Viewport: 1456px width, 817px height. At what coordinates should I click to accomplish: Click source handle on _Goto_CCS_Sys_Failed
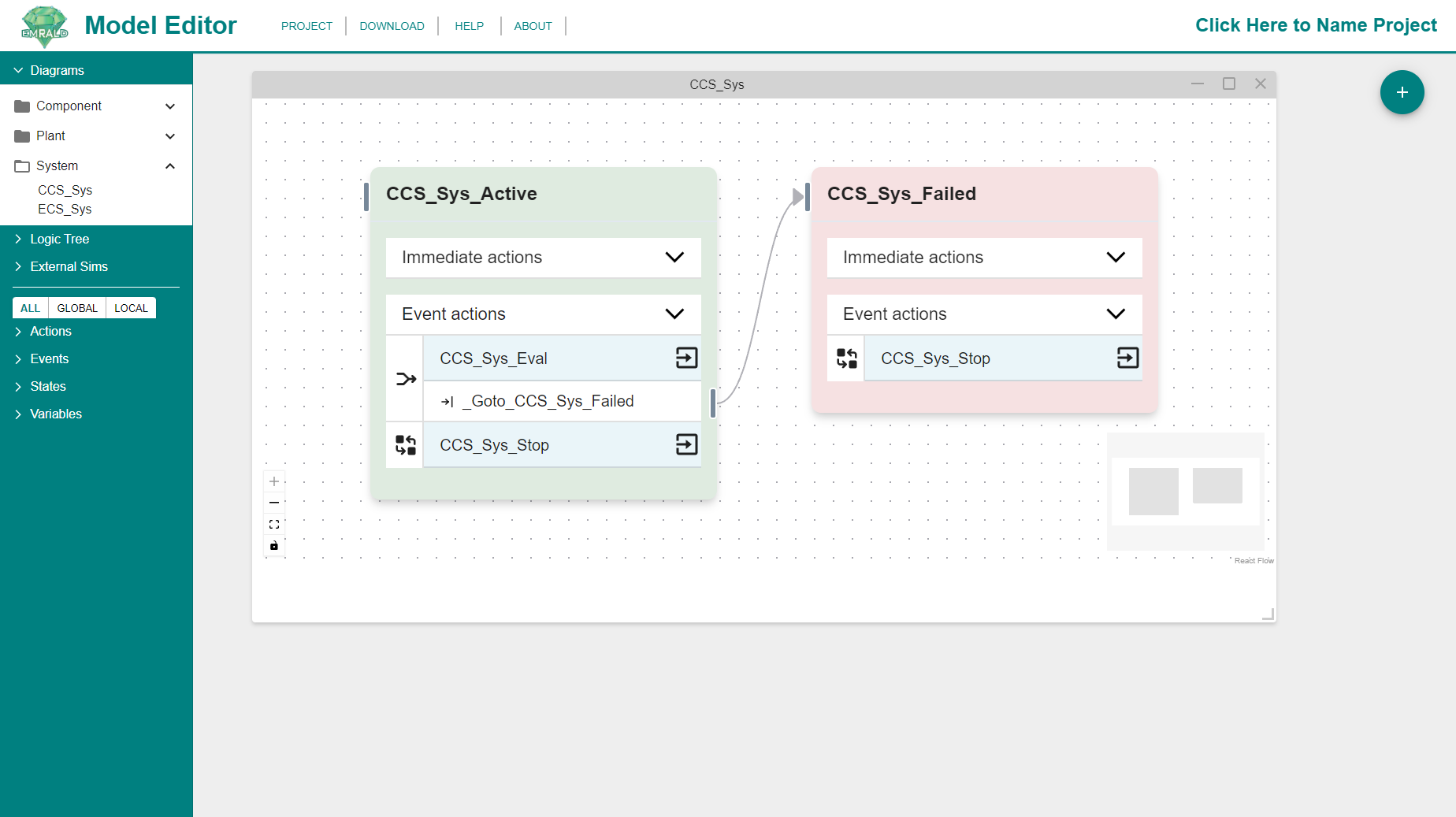(713, 403)
